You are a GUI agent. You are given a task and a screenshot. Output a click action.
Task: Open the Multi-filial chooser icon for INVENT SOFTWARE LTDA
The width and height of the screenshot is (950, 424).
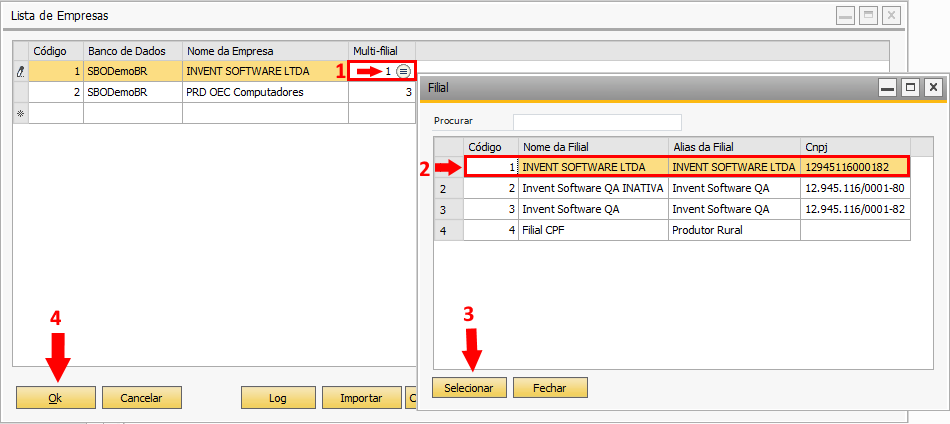coord(403,71)
